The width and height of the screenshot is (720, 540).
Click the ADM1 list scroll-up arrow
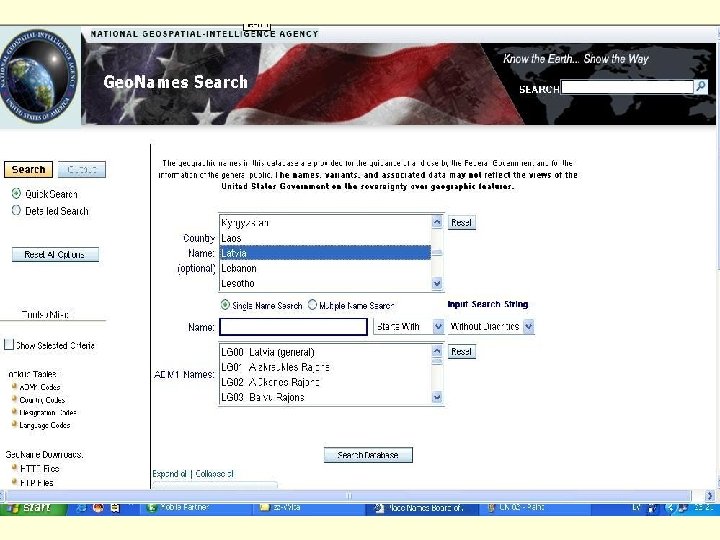[x=437, y=351]
